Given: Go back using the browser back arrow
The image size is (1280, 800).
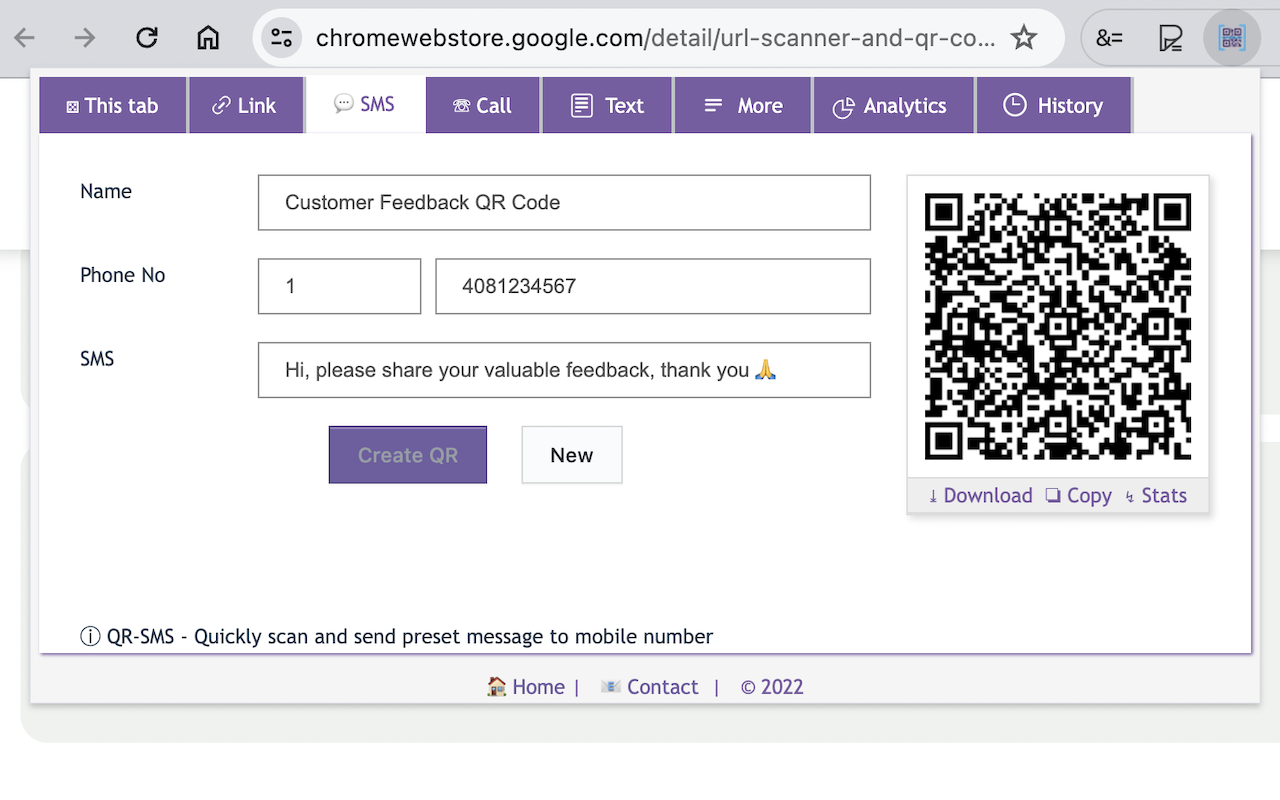Looking at the screenshot, I should click(x=25, y=38).
